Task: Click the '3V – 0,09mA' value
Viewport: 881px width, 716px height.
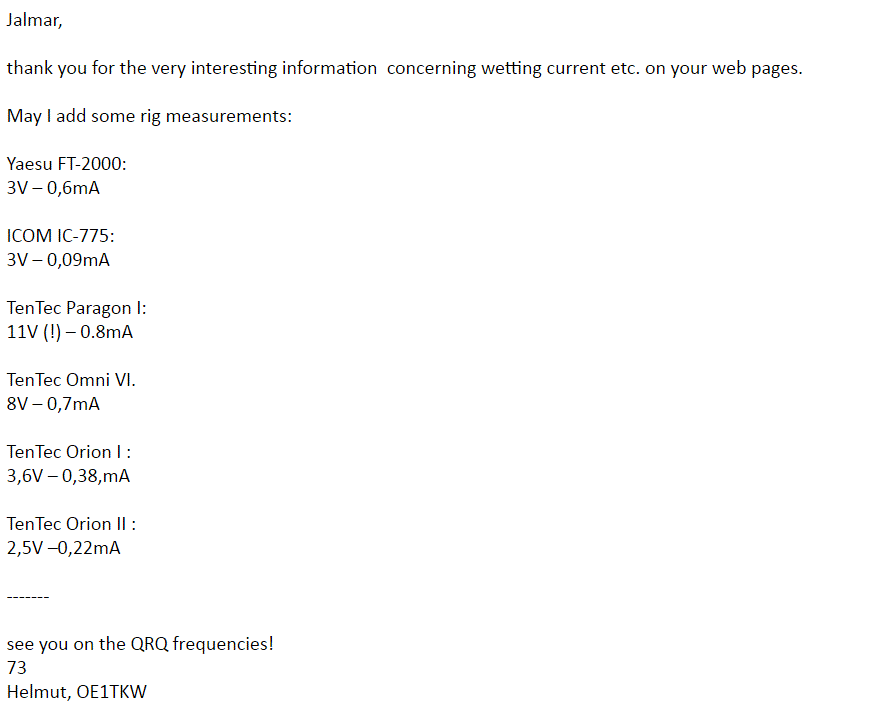Action: click(x=58, y=260)
